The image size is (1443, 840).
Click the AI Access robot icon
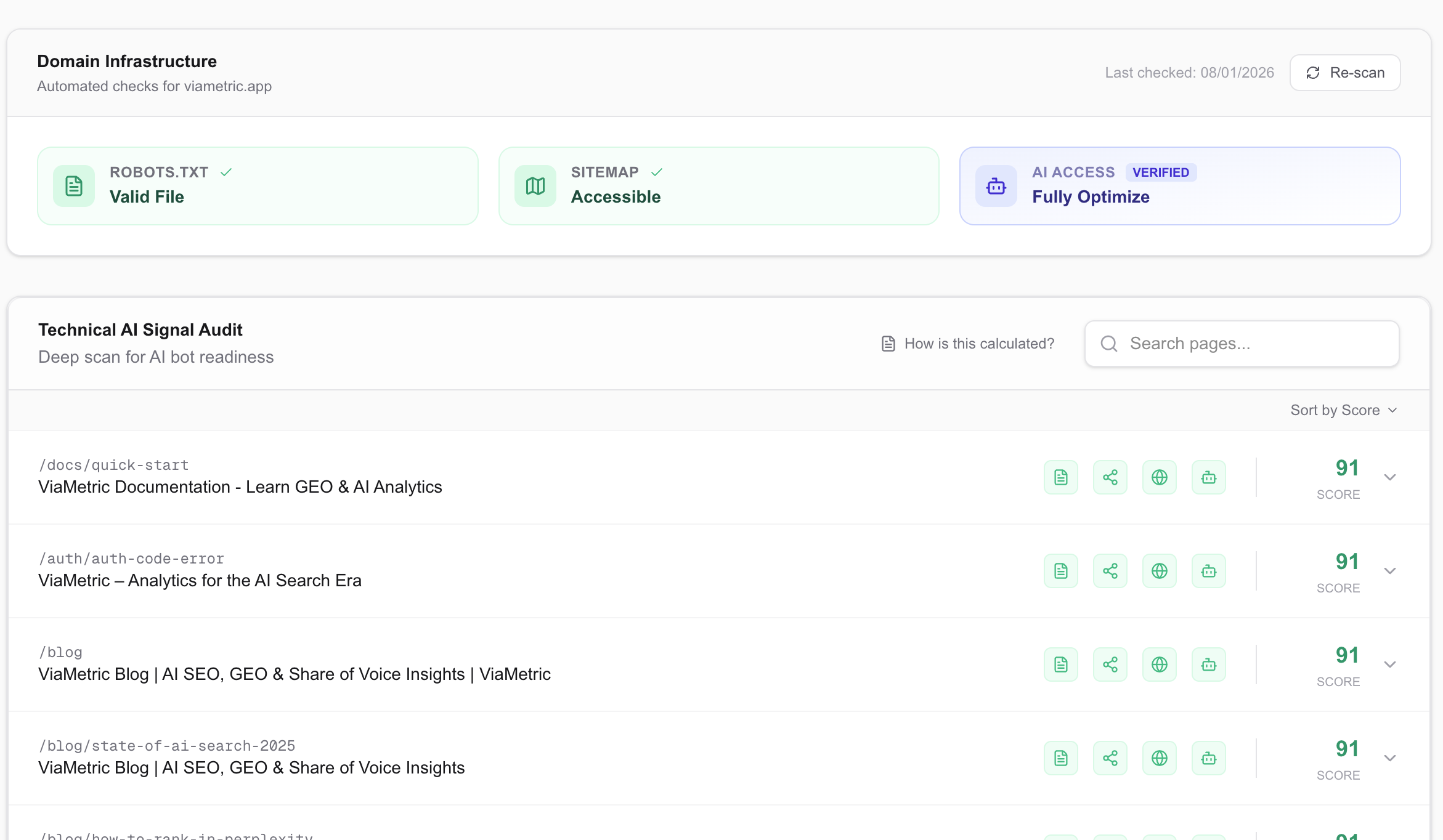(x=996, y=186)
